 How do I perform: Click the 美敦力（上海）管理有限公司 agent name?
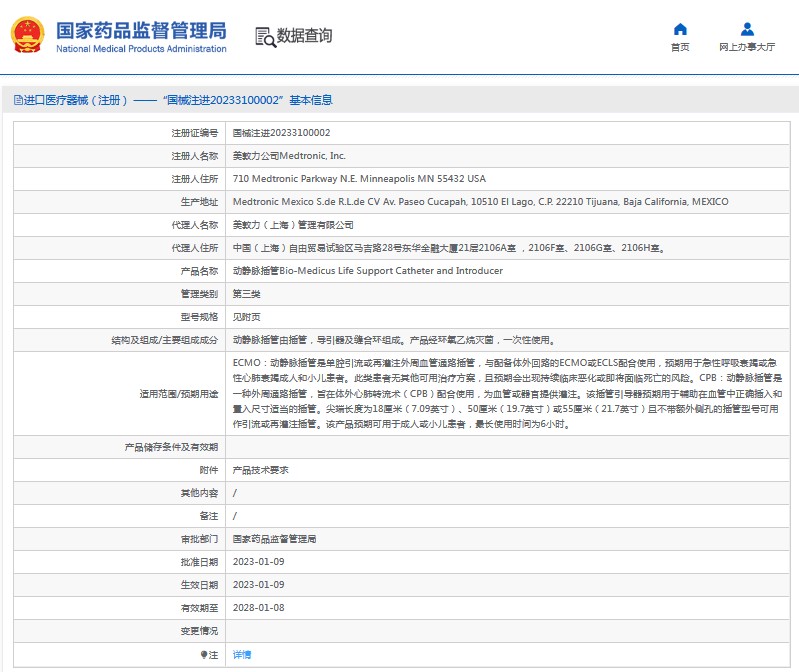(292, 225)
